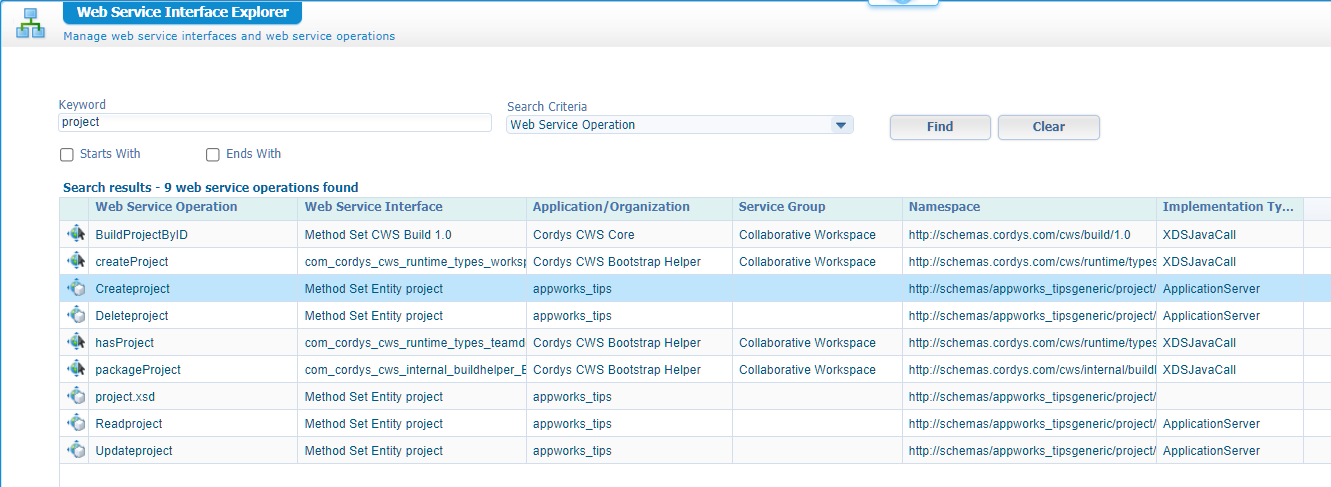Click the packageProject row icon
This screenshot has height=487, width=1331.
pyautogui.click(x=76, y=369)
